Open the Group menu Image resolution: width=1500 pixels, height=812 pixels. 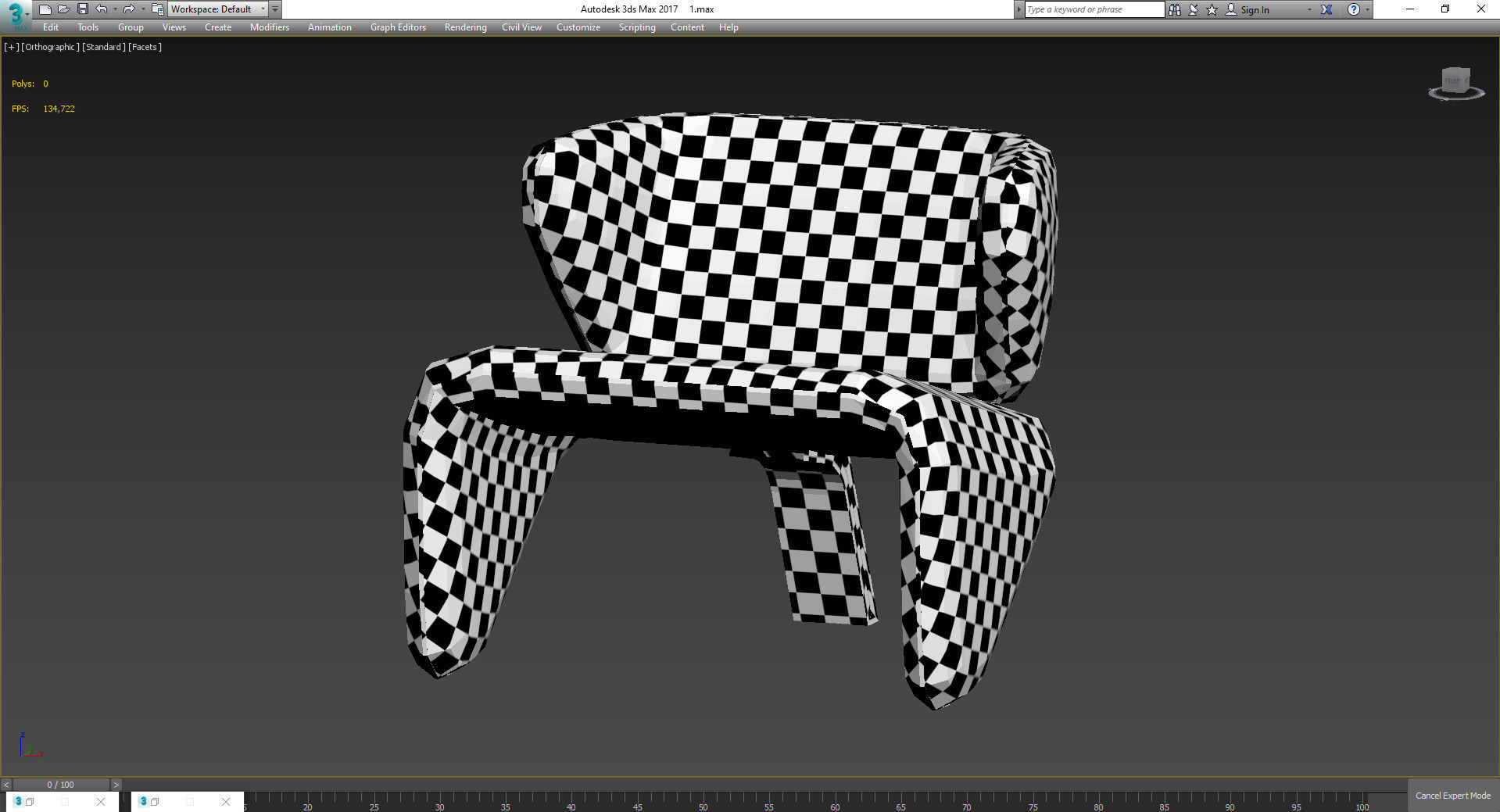click(x=131, y=27)
